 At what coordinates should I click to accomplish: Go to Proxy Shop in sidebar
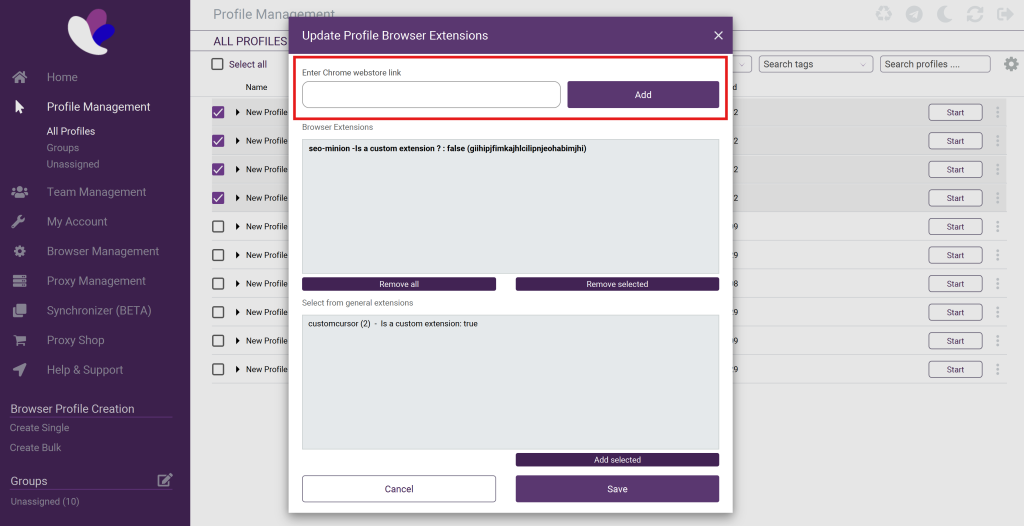(x=75, y=340)
